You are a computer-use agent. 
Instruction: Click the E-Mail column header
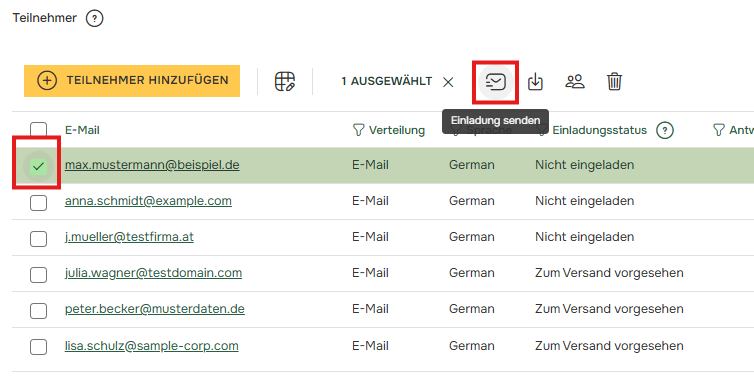(x=82, y=130)
